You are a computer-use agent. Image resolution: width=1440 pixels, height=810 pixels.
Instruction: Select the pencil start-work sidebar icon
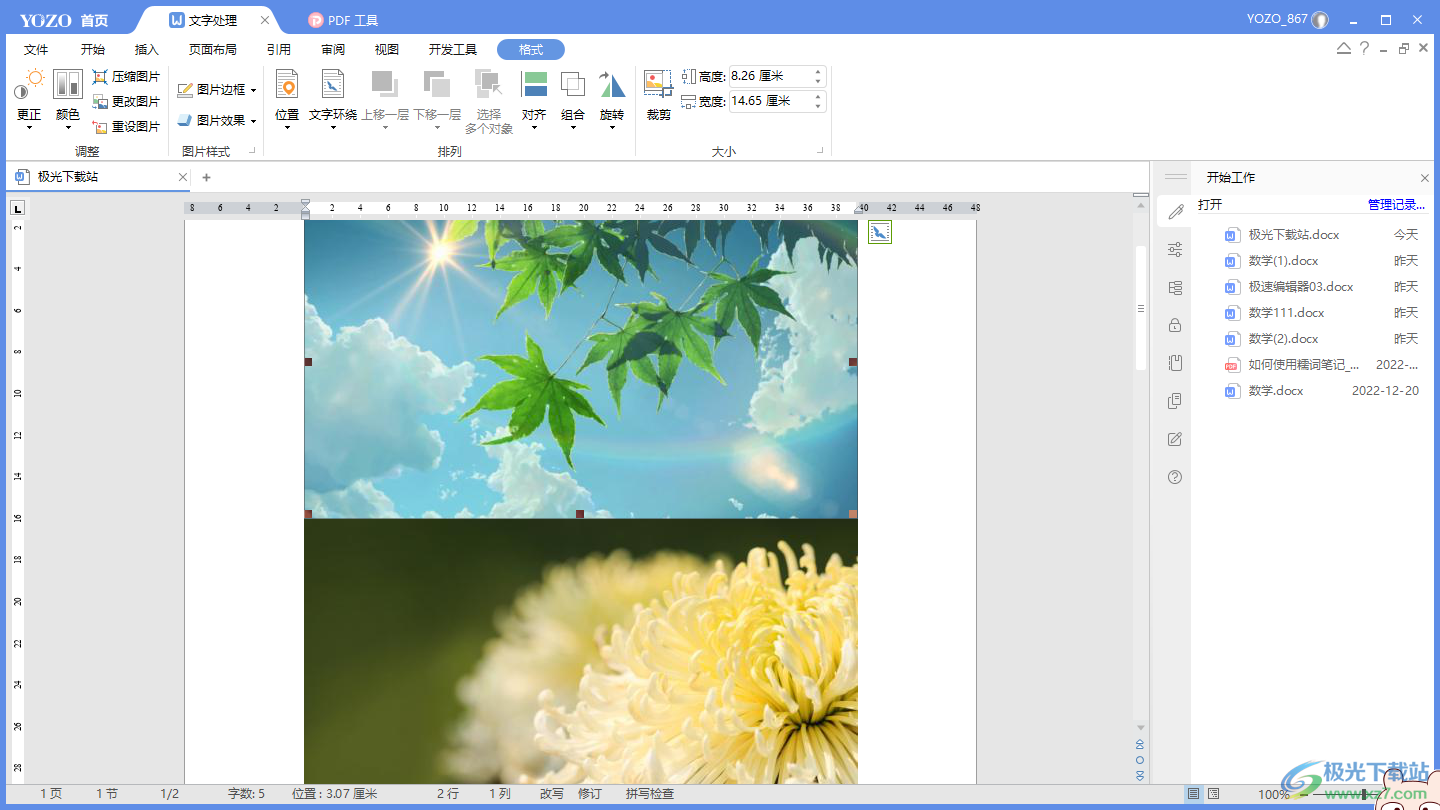[x=1175, y=211]
